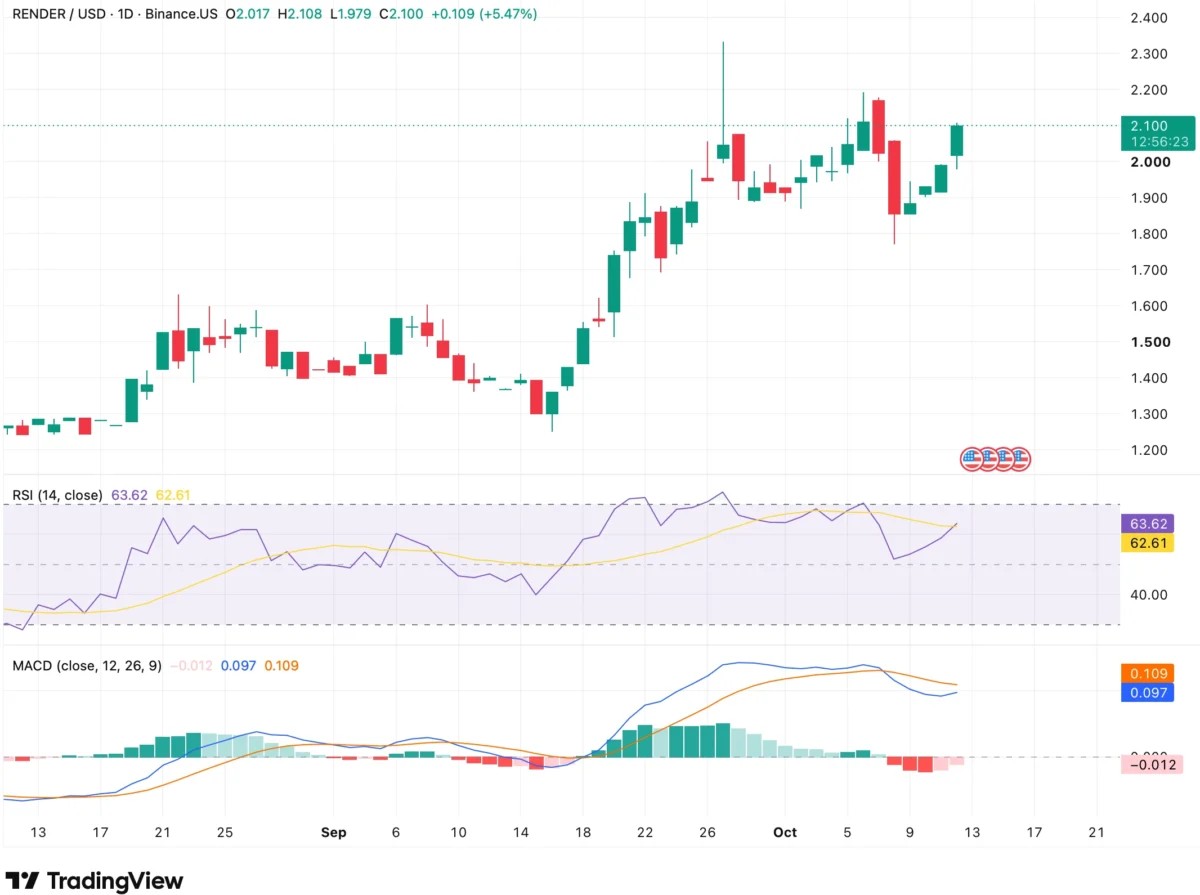
Task: Click the "22" date on time axis
Action: click(x=645, y=831)
